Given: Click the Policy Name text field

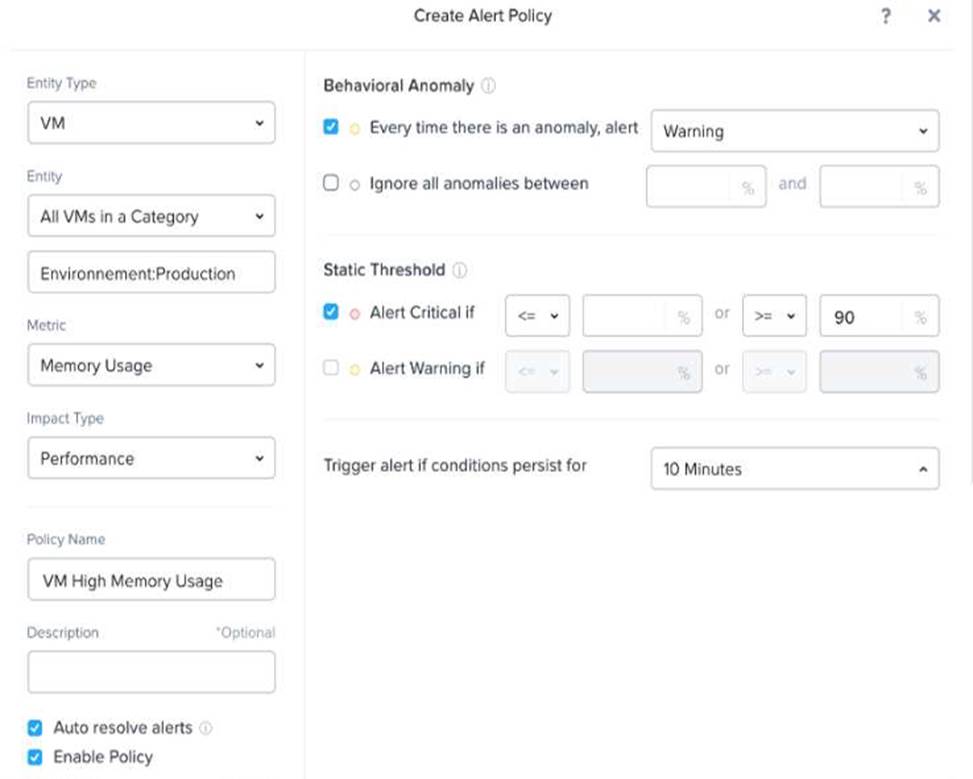Looking at the screenshot, I should tap(151, 580).
